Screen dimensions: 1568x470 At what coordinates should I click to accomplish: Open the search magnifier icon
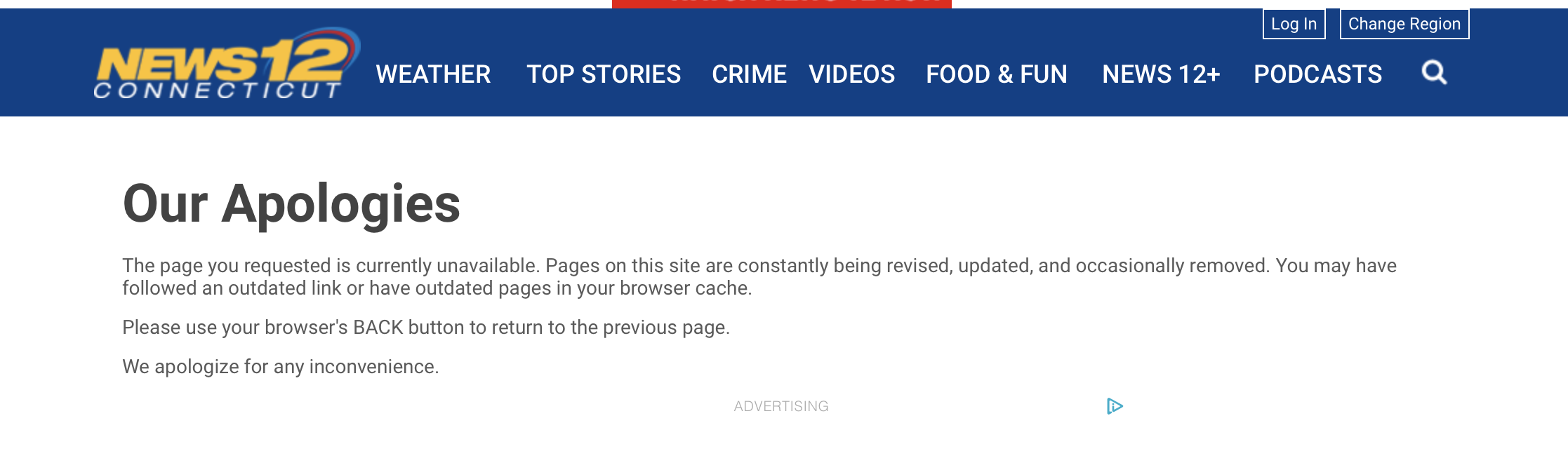[1434, 72]
